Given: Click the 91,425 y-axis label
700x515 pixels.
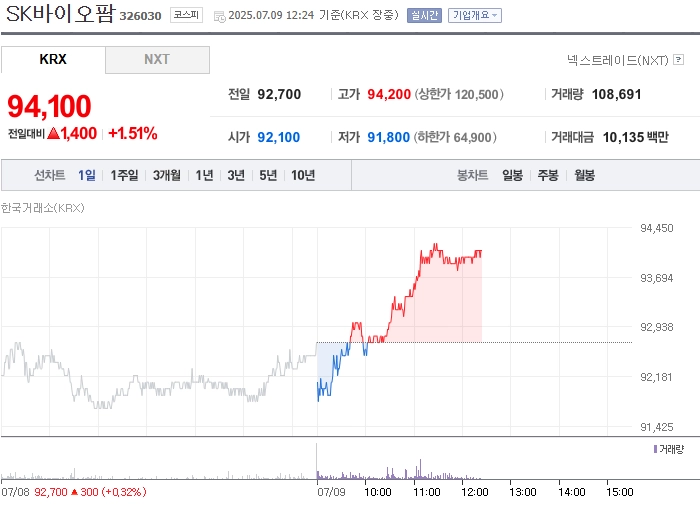Looking at the screenshot, I should [x=656, y=427].
